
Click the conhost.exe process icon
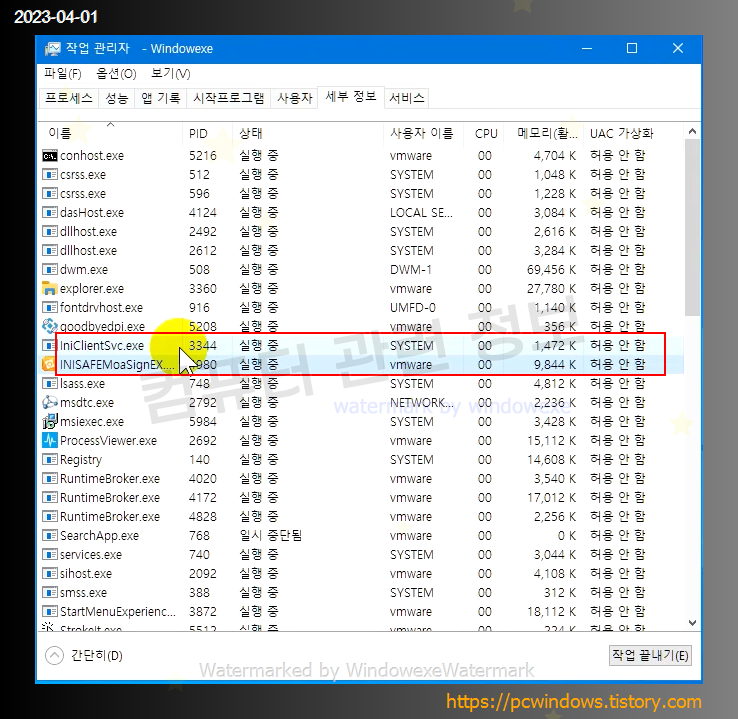click(x=49, y=156)
